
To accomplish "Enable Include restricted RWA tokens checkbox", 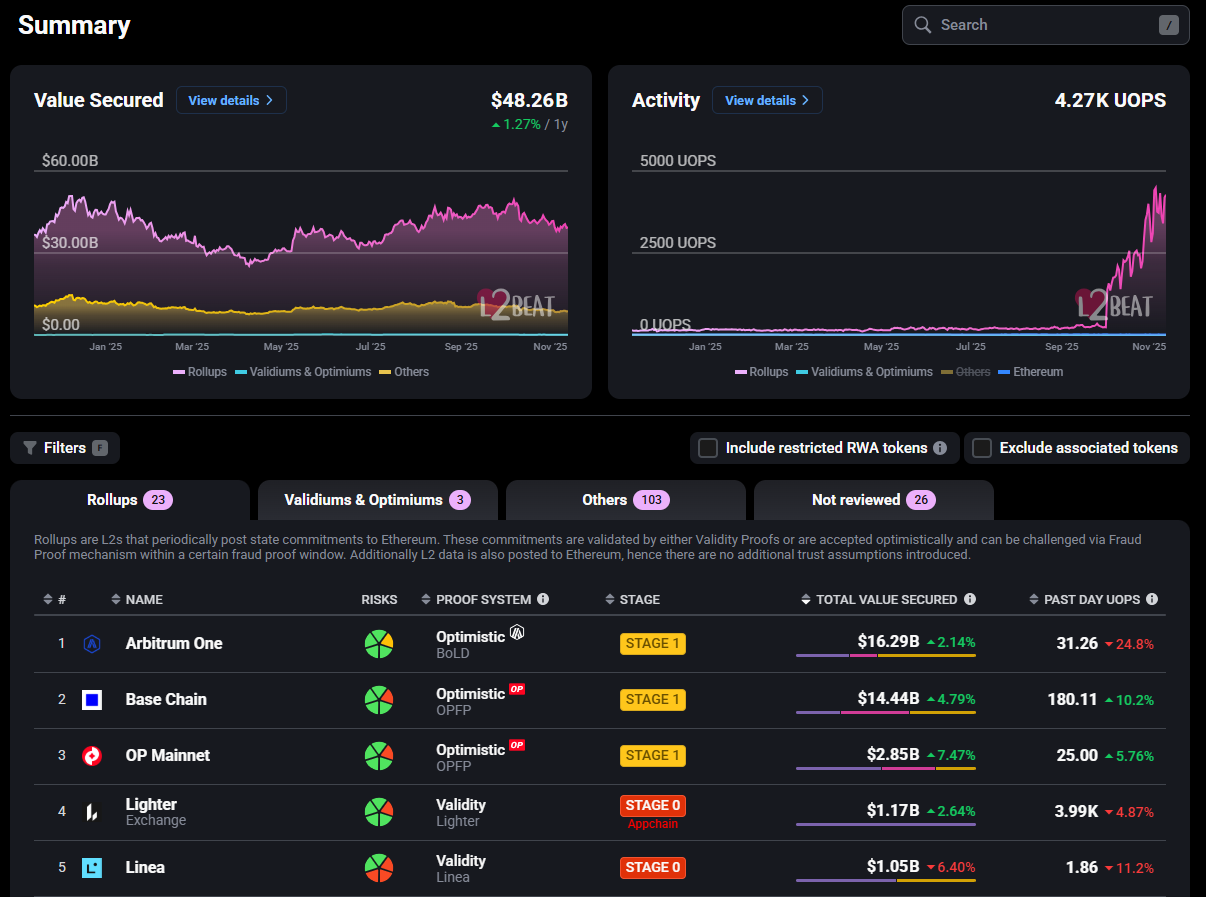I will click(708, 448).
